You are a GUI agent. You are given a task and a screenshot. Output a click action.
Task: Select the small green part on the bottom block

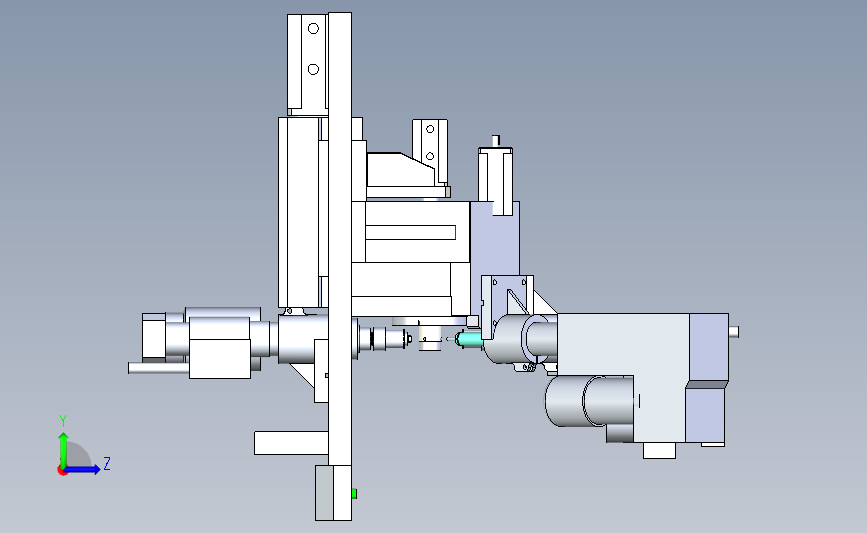coord(354,493)
